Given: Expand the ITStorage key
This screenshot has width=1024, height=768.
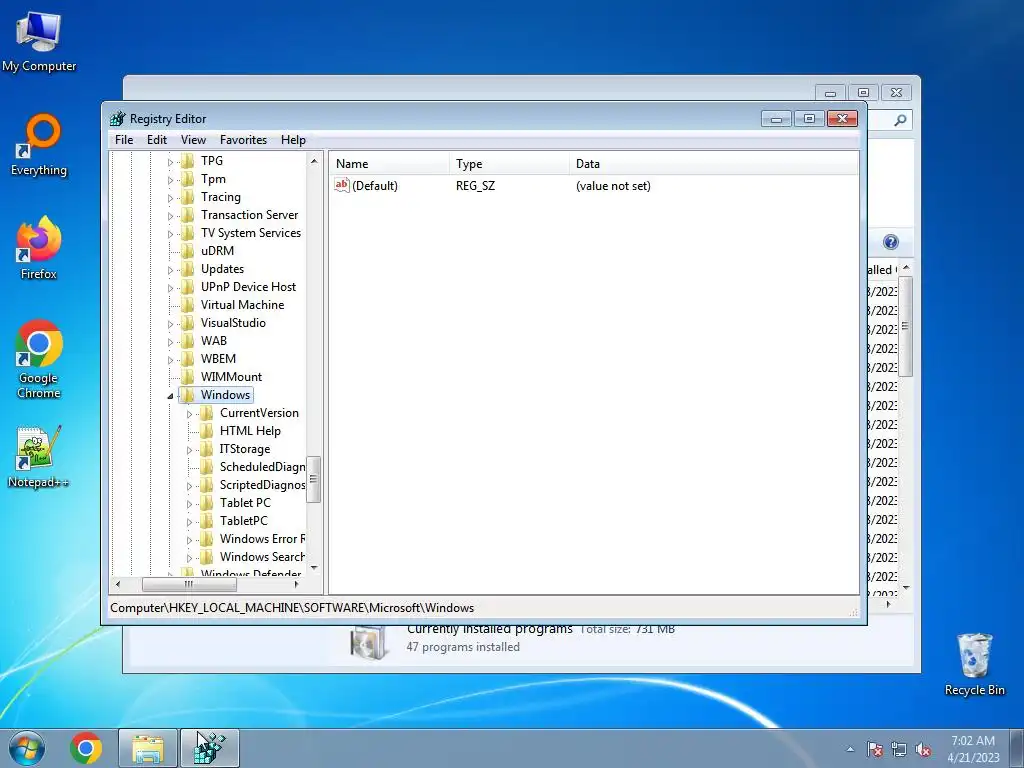Looking at the screenshot, I should coord(189,449).
